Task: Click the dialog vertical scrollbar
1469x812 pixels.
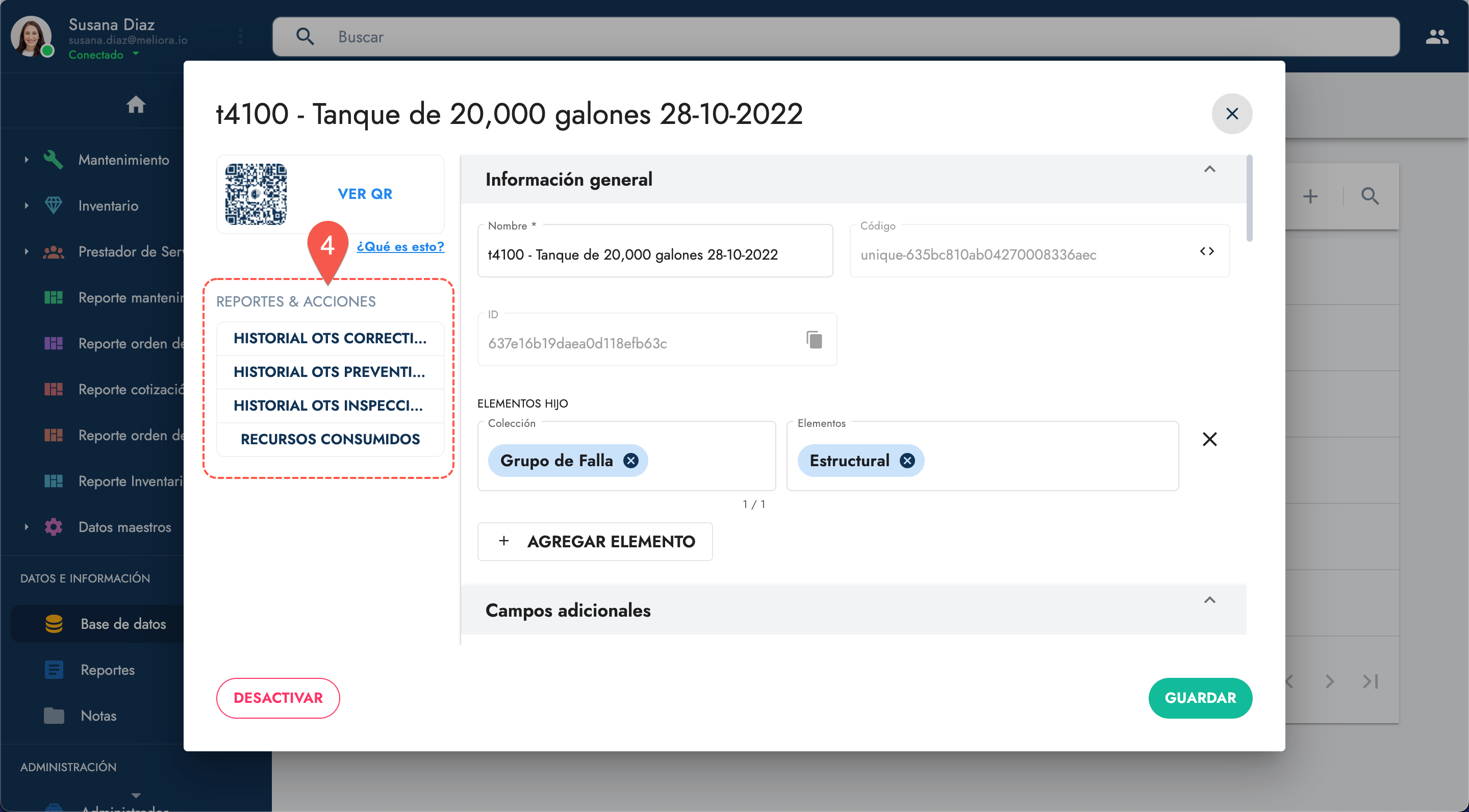Action: [1250, 198]
